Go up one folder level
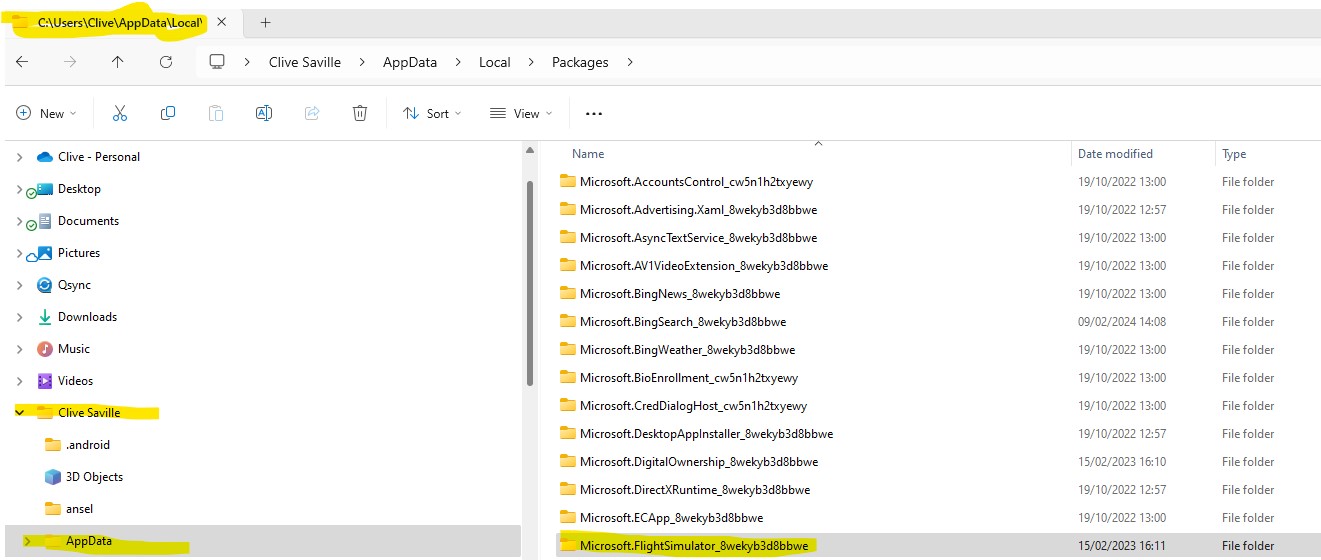 point(118,62)
